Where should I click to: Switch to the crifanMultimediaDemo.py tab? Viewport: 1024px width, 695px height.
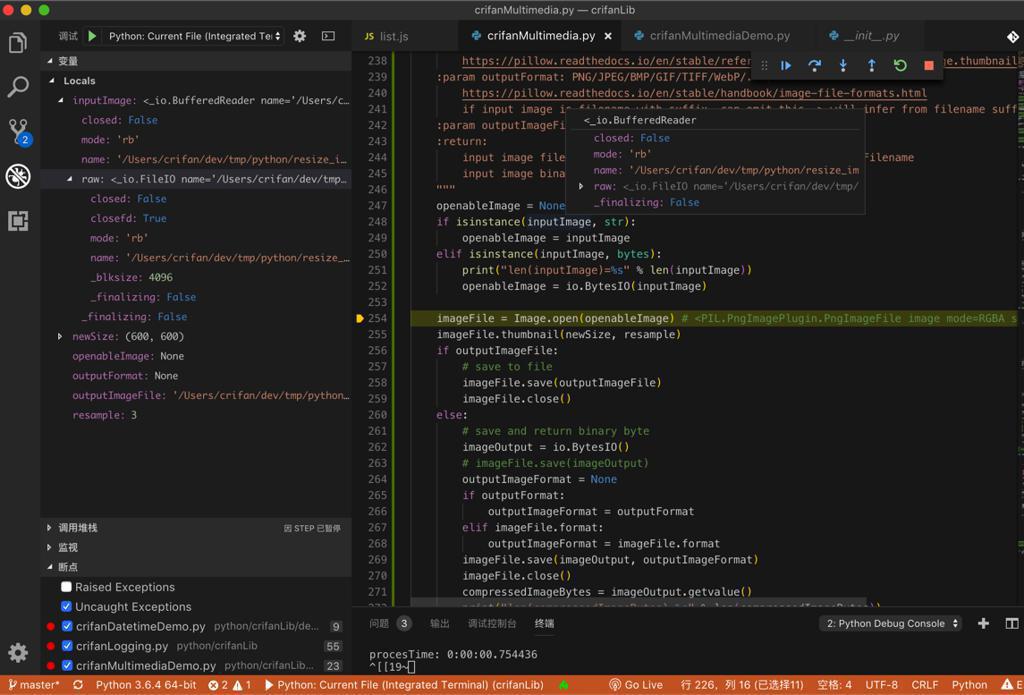point(719,36)
